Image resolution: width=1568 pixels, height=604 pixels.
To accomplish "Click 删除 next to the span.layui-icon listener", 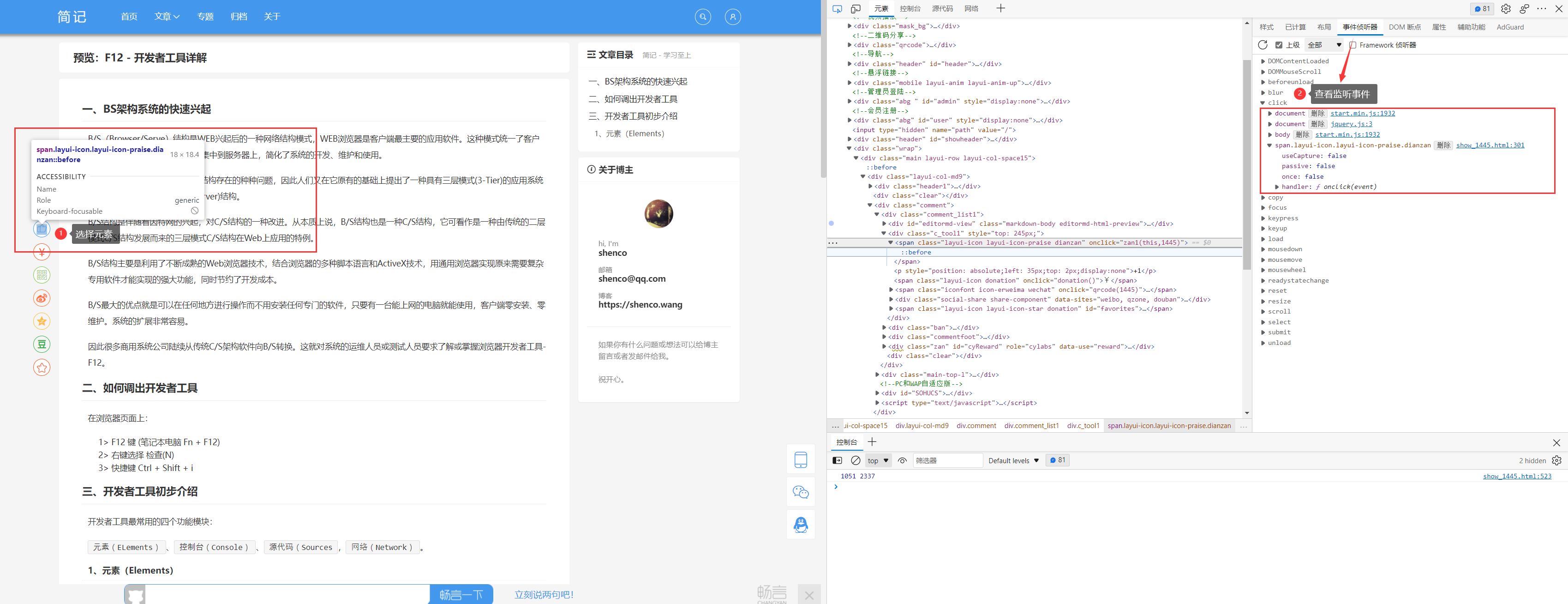I will [1443, 145].
